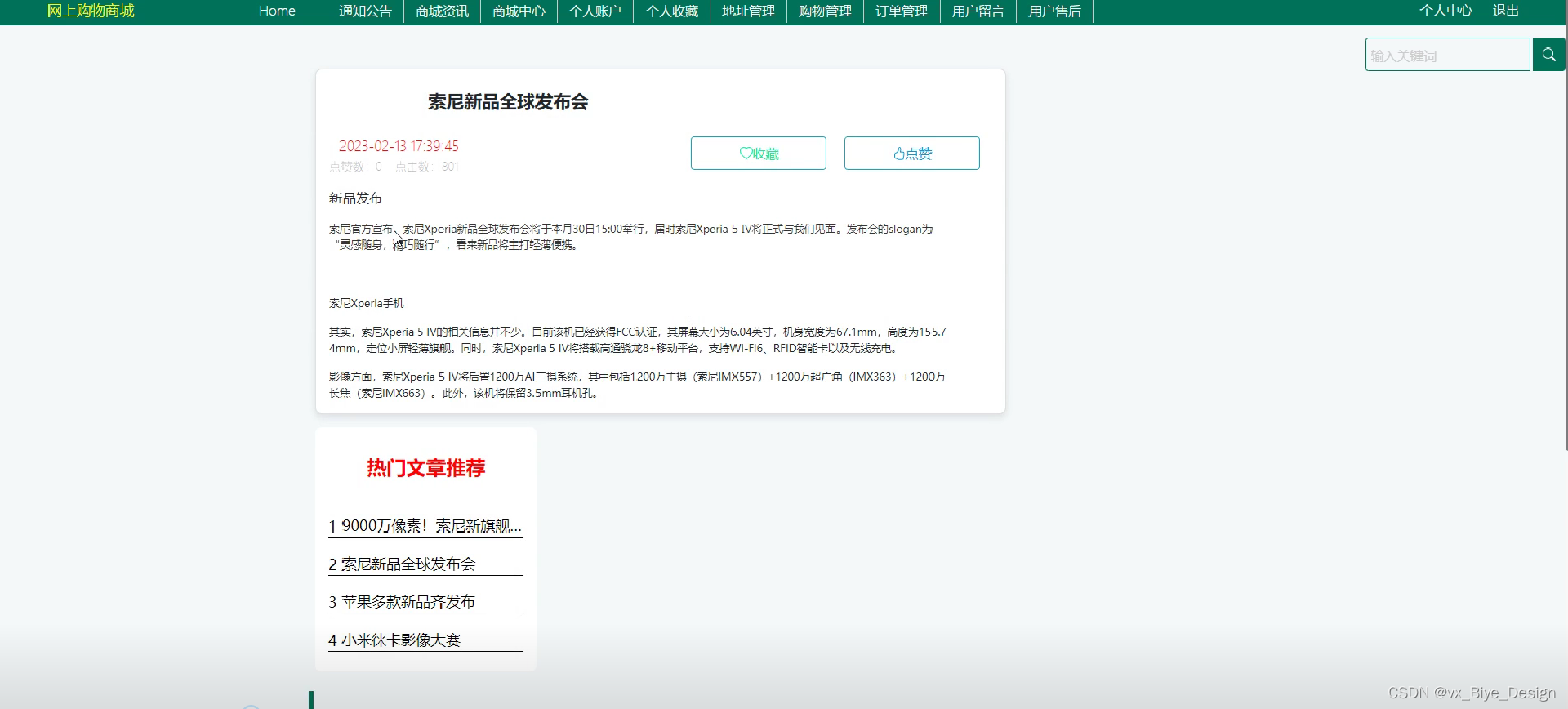Click the article title 索尼新品全球发布会

click(508, 102)
